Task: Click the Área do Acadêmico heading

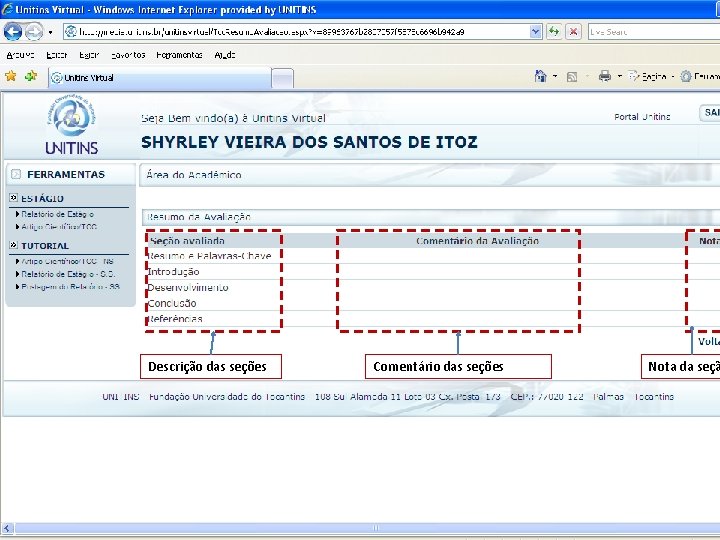Action: click(194, 175)
